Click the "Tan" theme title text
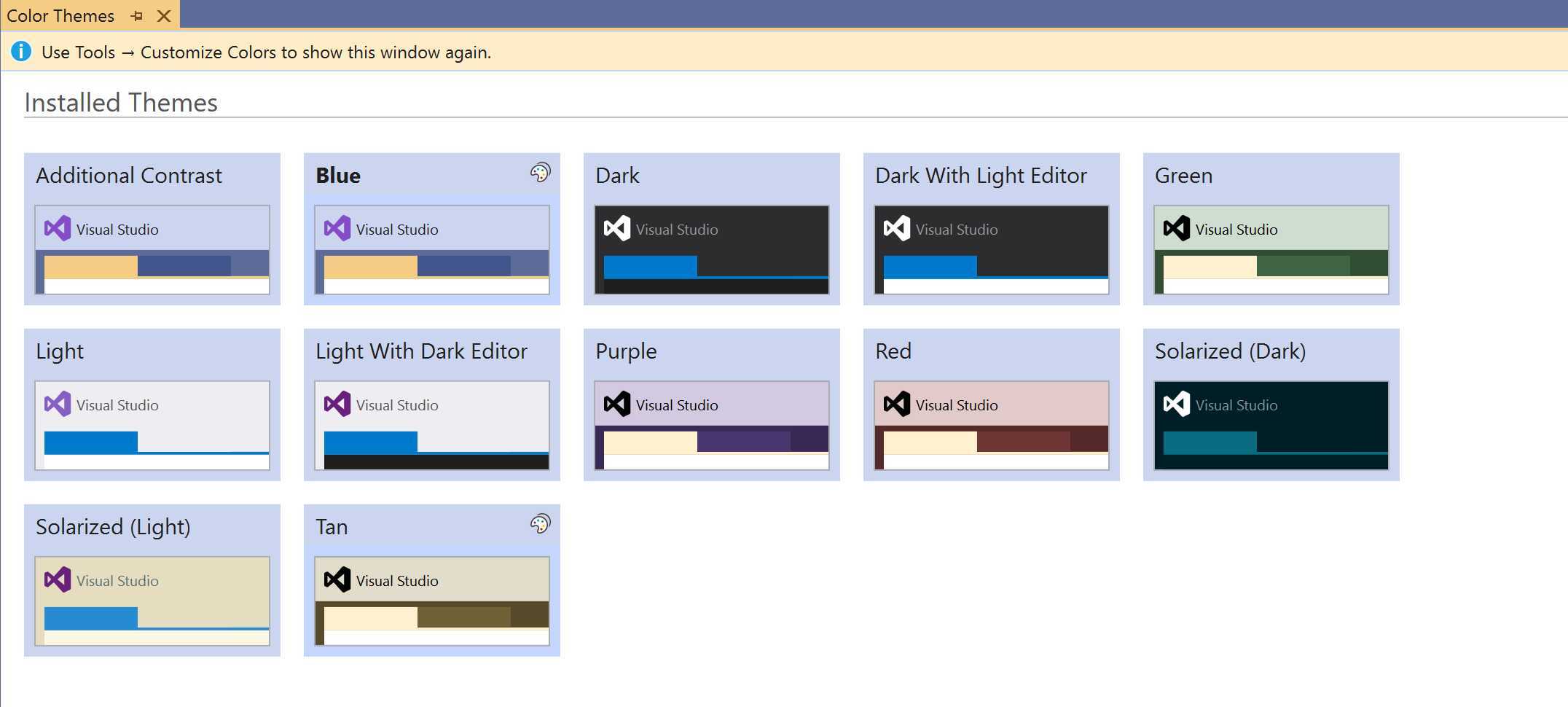The width and height of the screenshot is (1568, 707). click(332, 527)
